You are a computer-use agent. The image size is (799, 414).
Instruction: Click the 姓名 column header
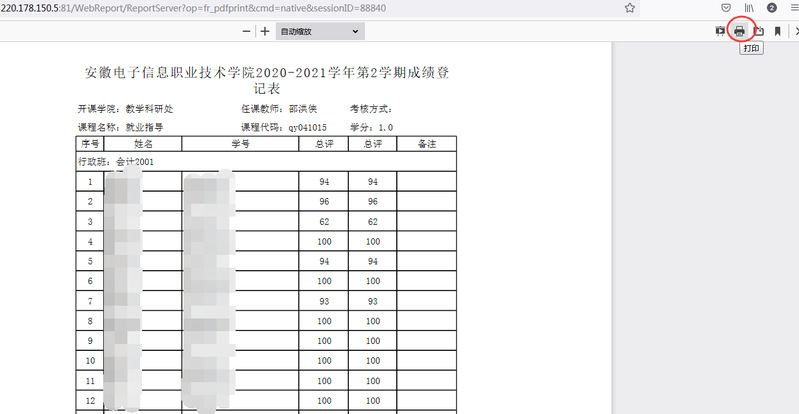(x=143, y=144)
